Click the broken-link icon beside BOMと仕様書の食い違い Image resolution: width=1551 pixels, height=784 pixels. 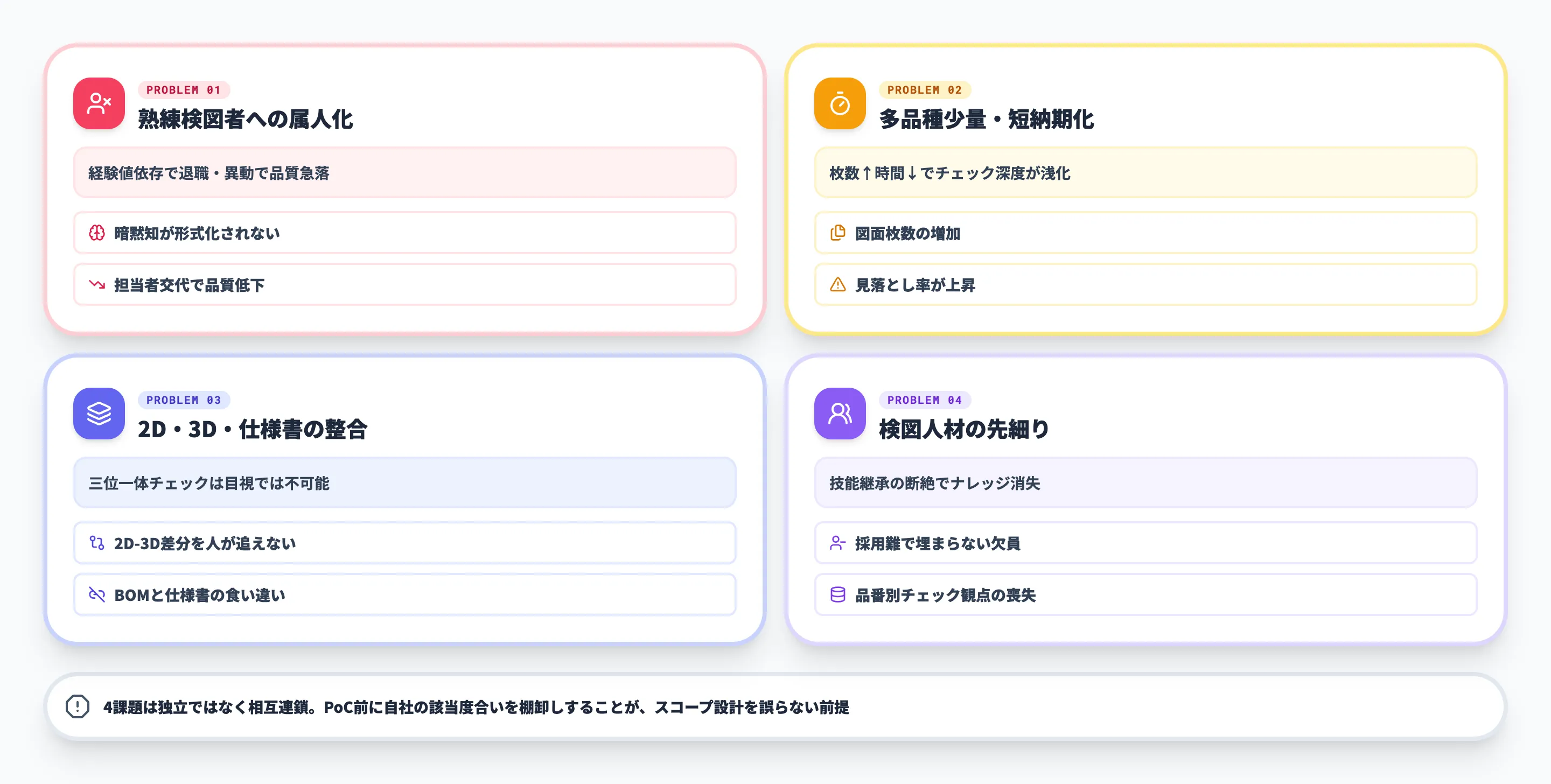coord(96,594)
